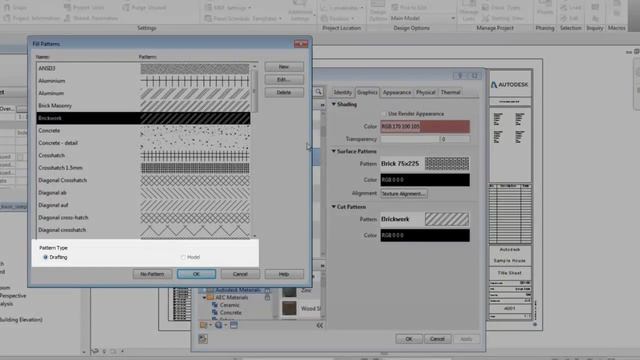Open the Graphics tab in Material Browser

(367, 92)
